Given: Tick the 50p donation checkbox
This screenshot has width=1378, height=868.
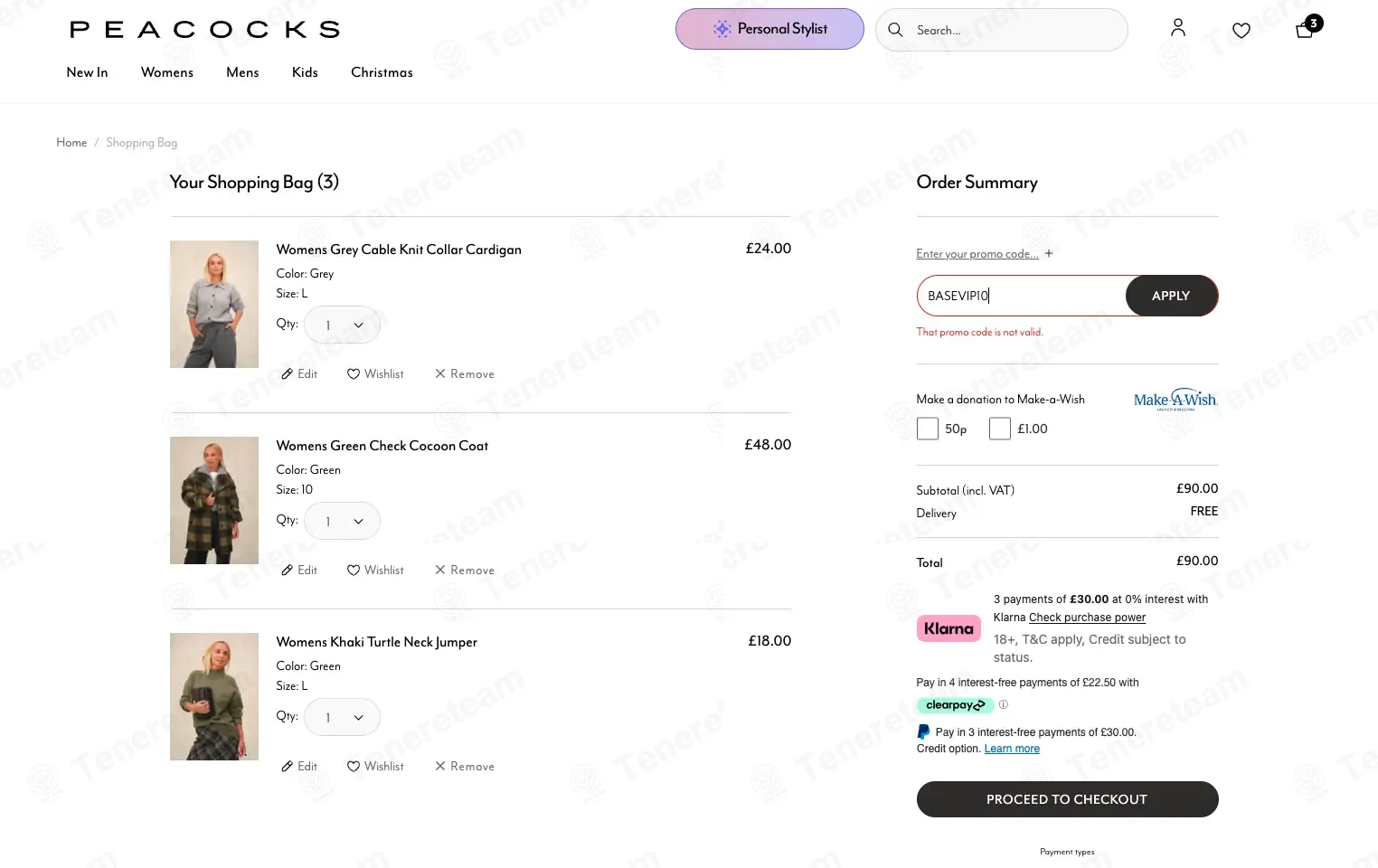Looking at the screenshot, I should [x=927, y=429].
